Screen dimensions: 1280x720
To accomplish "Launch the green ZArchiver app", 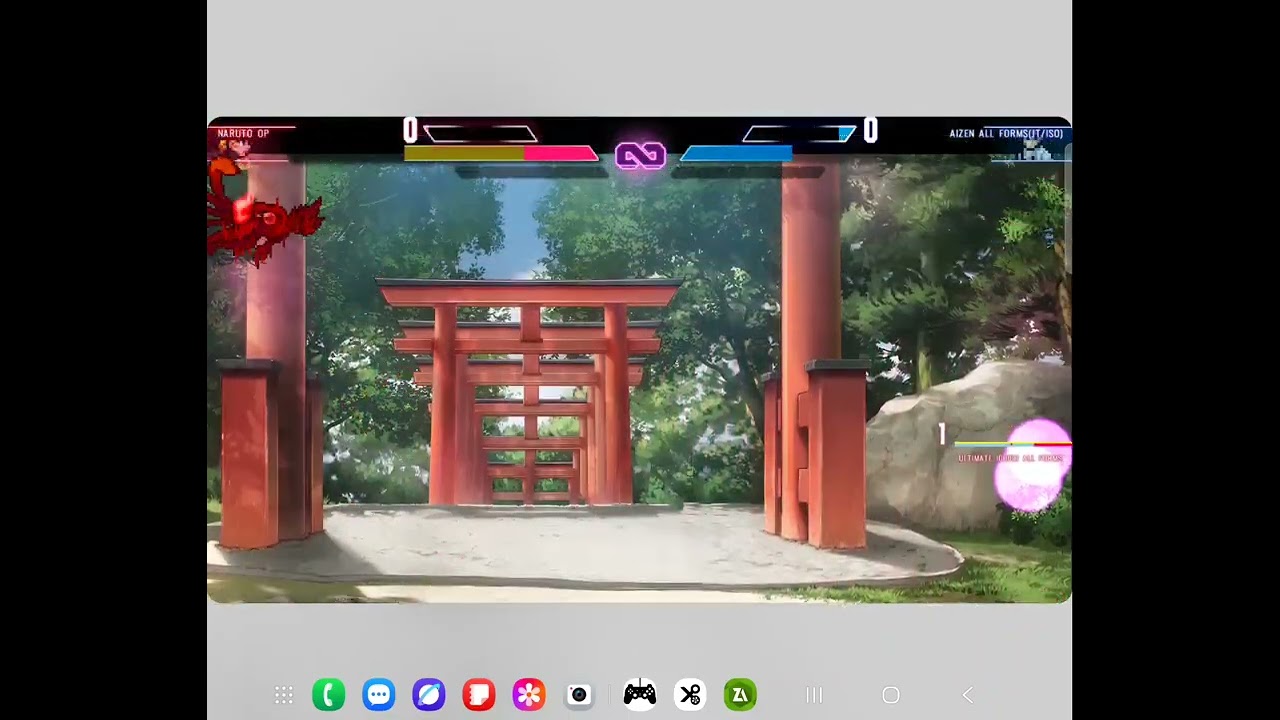I will click(x=740, y=695).
